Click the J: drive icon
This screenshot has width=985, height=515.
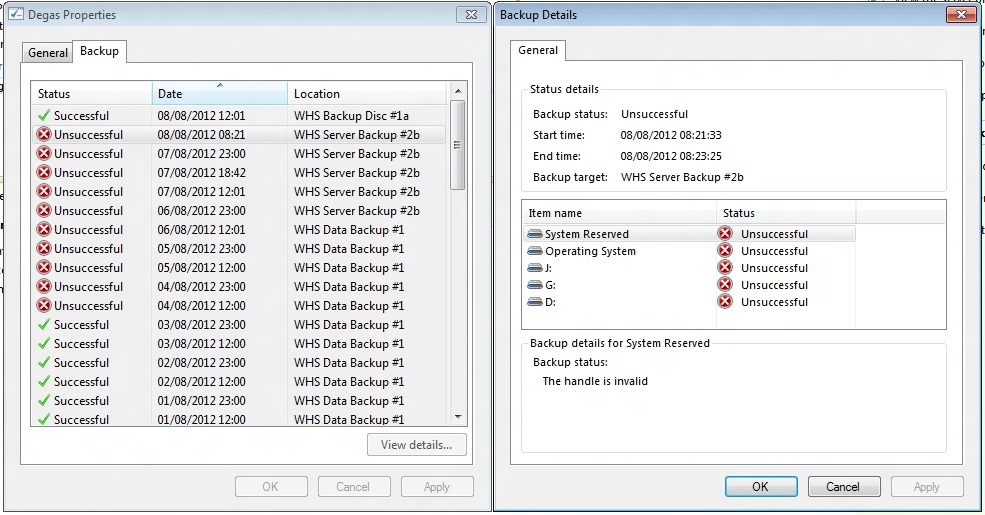coord(535,268)
